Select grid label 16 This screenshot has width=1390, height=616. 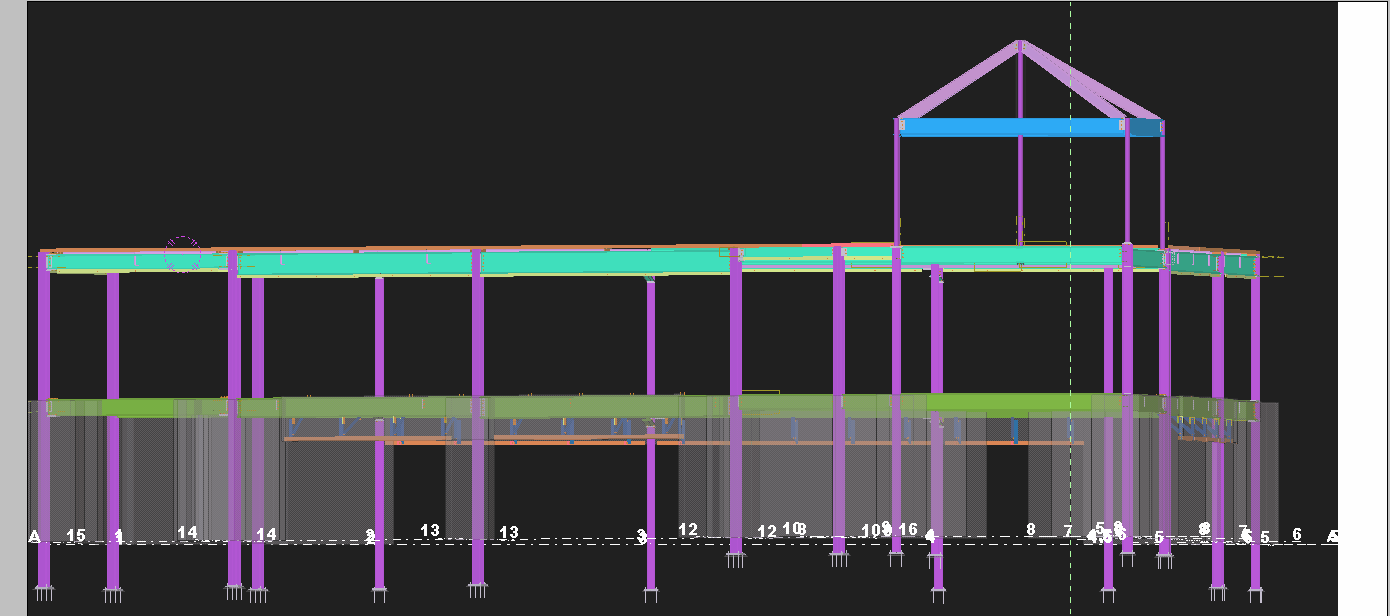coord(908,529)
